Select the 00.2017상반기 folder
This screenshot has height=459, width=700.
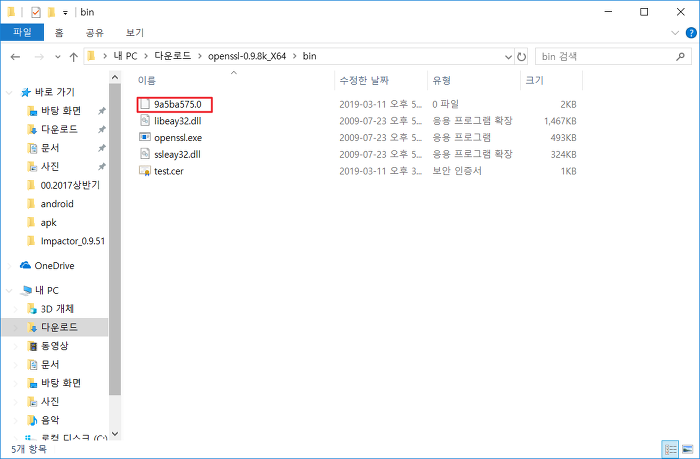pos(70,185)
